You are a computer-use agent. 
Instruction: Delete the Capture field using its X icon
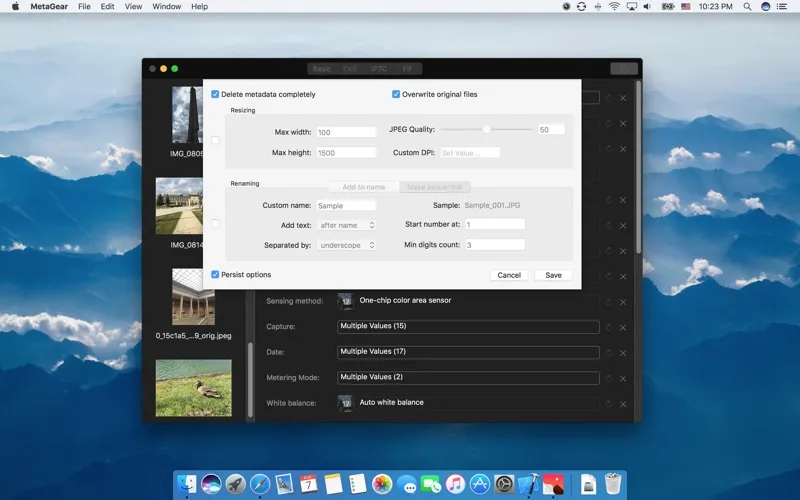point(623,328)
